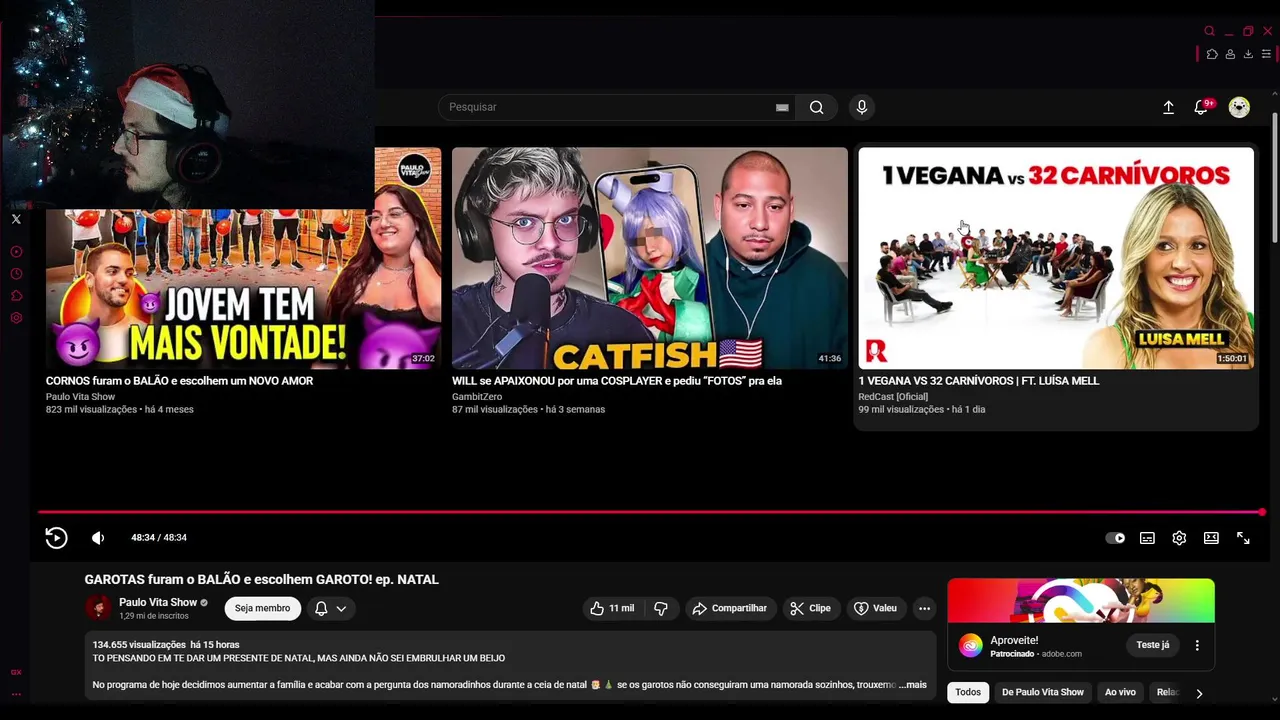Screen dimensions: 1280x720
Task: Click the YouTube search magnifier button
Action: [817, 107]
